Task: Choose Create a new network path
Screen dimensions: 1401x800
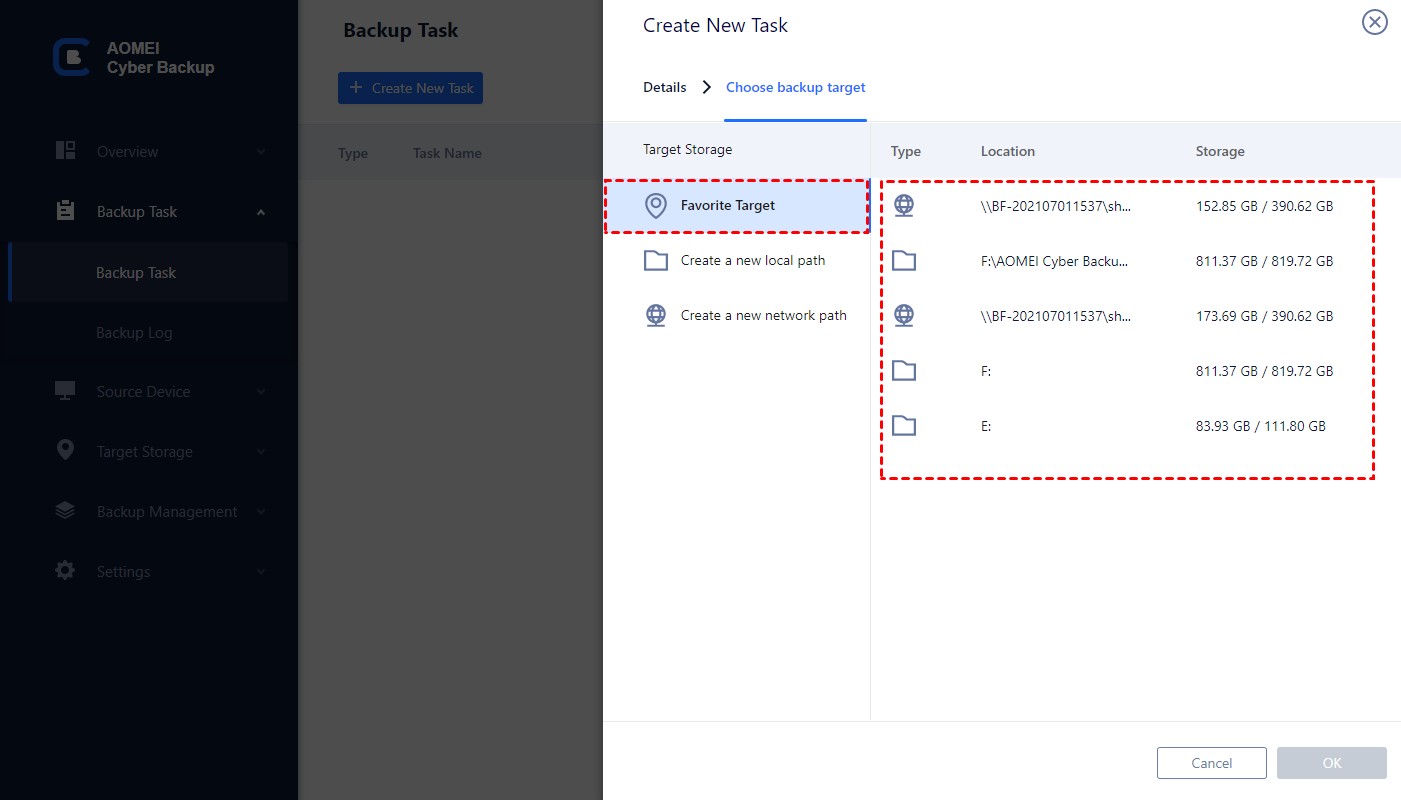Action: pos(763,316)
